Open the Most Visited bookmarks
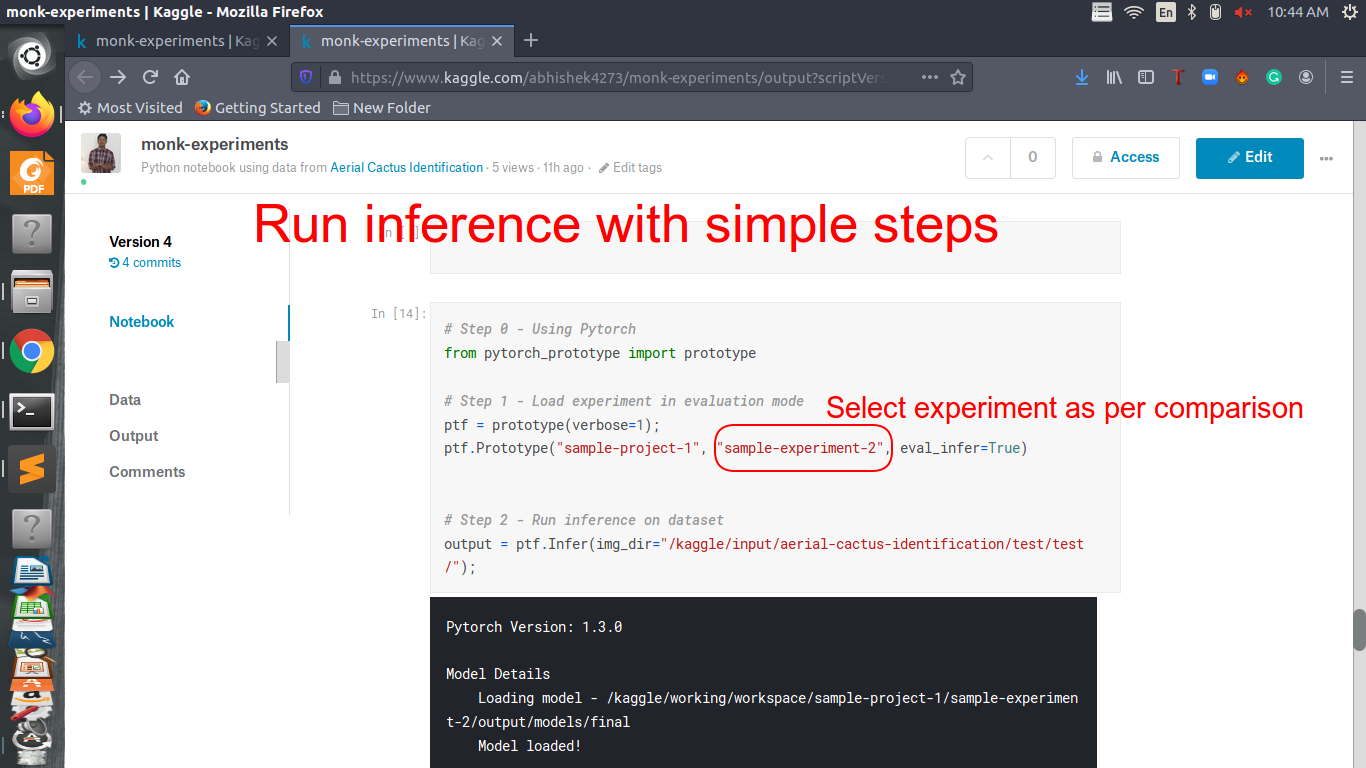This screenshot has width=1366, height=768. click(131, 107)
